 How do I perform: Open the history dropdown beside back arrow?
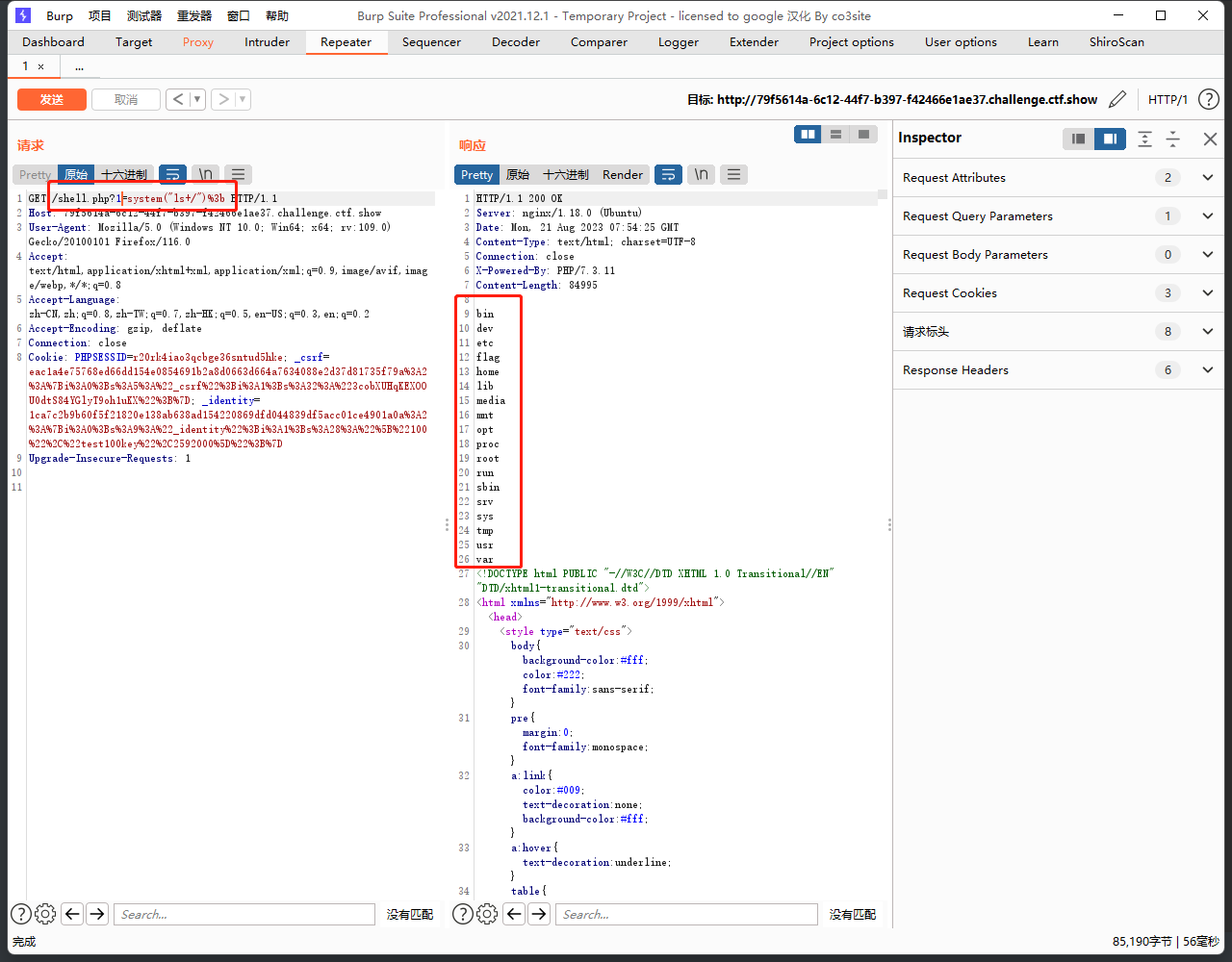pos(197,99)
